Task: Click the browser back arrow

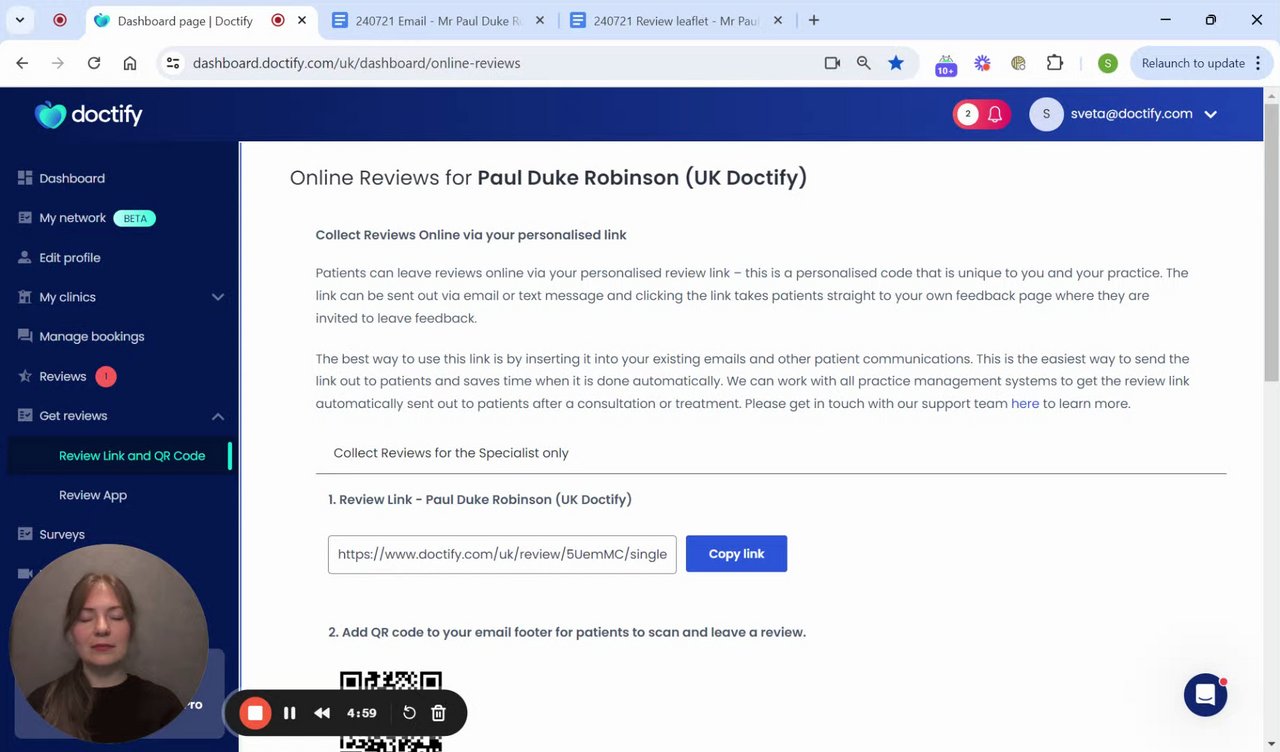Action: (22, 63)
